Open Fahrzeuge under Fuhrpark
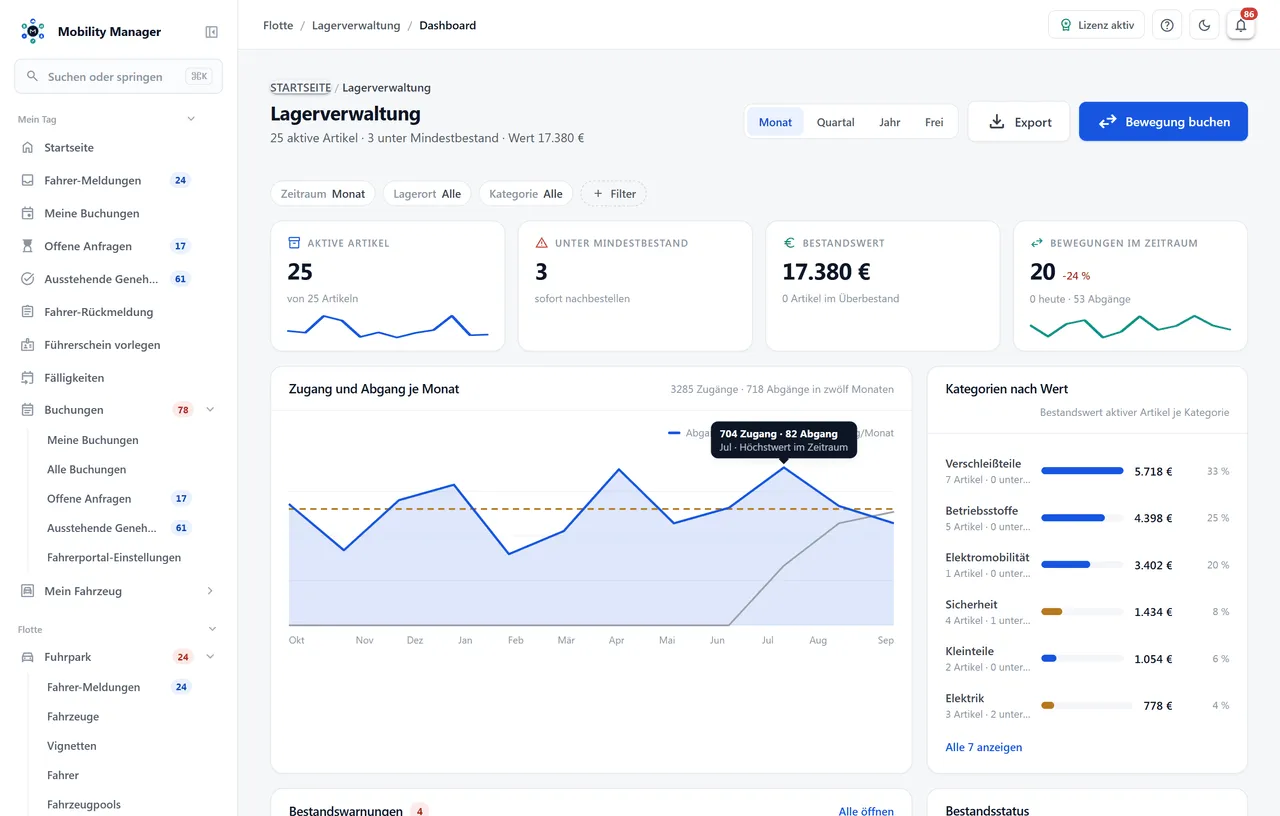Viewport: 1280px width, 816px height. pyautogui.click(x=73, y=716)
